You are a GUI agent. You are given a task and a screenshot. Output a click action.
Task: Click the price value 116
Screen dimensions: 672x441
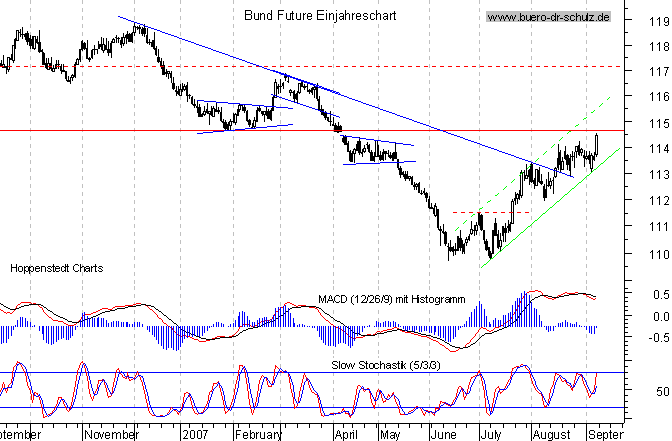(660, 97)
